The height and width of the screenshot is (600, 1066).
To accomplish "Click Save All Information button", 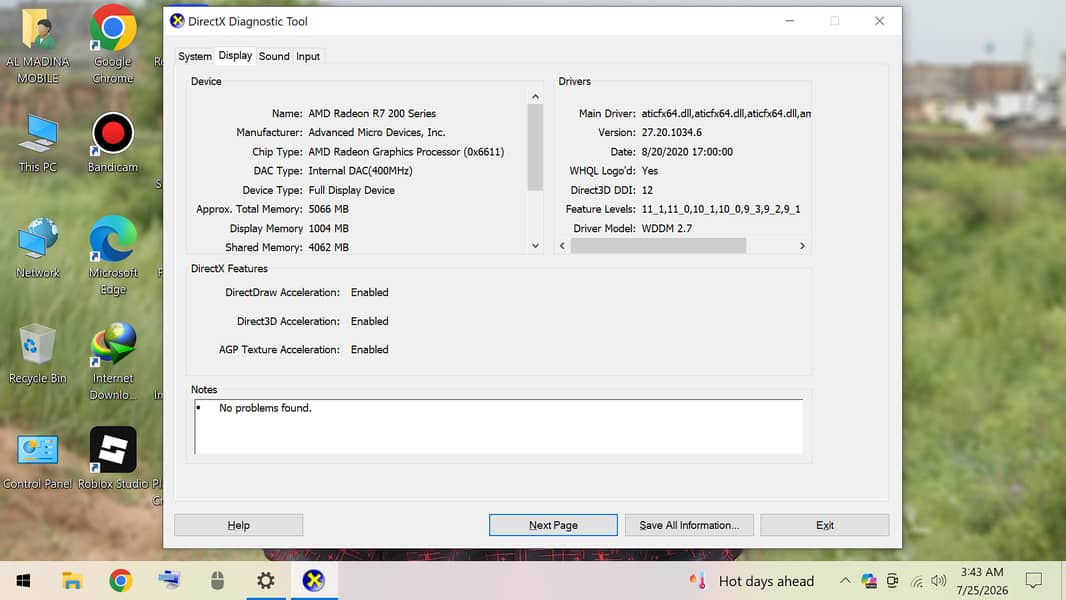I will pos(689,525).
